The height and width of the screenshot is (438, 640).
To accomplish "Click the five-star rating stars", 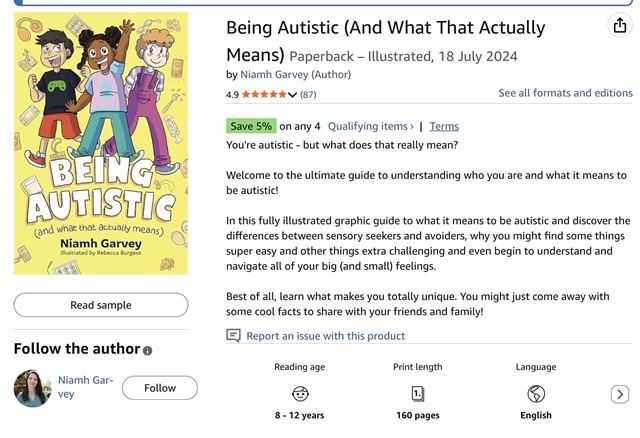I will [x=263, y=94].
